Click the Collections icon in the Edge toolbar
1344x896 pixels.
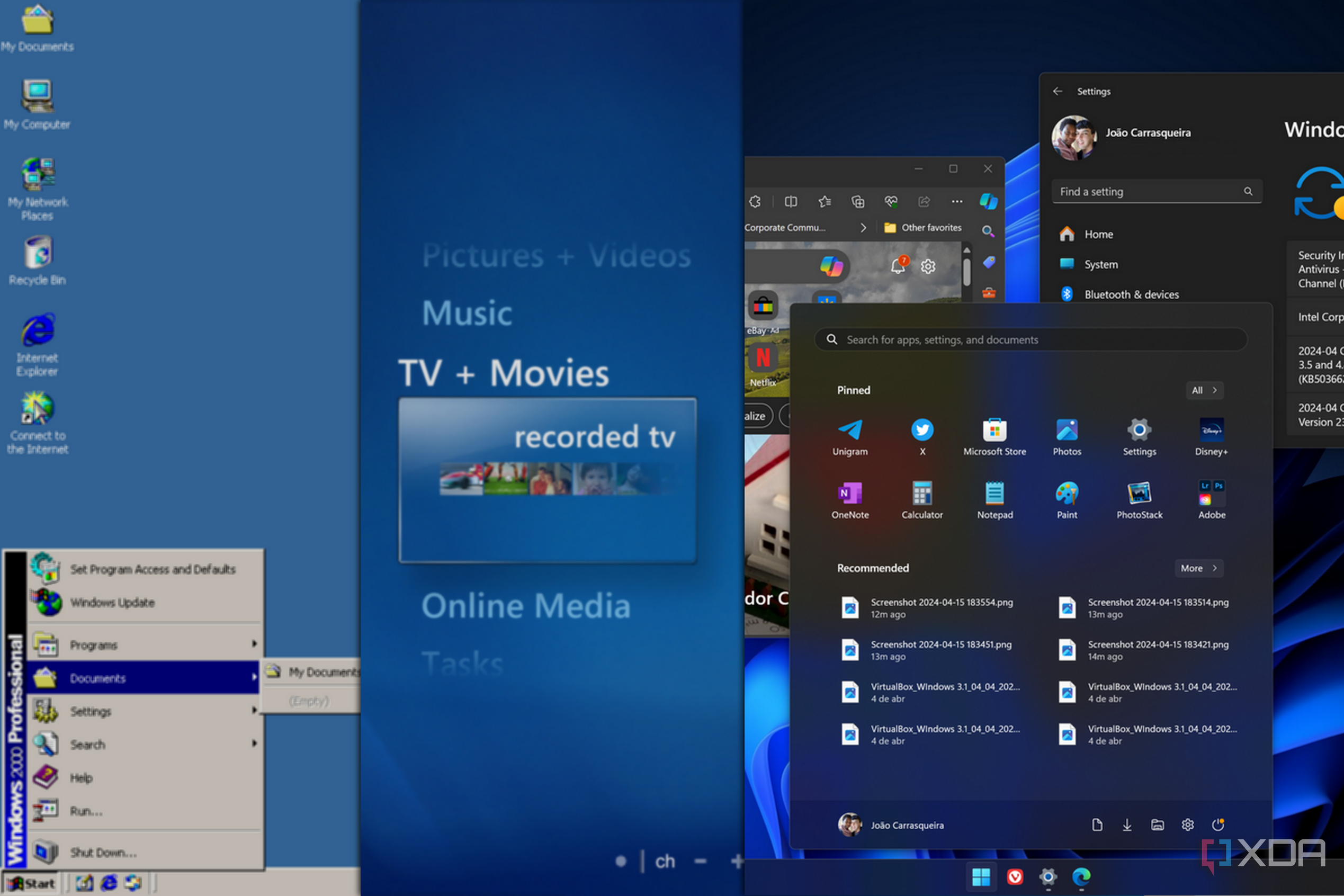(858, 201)
